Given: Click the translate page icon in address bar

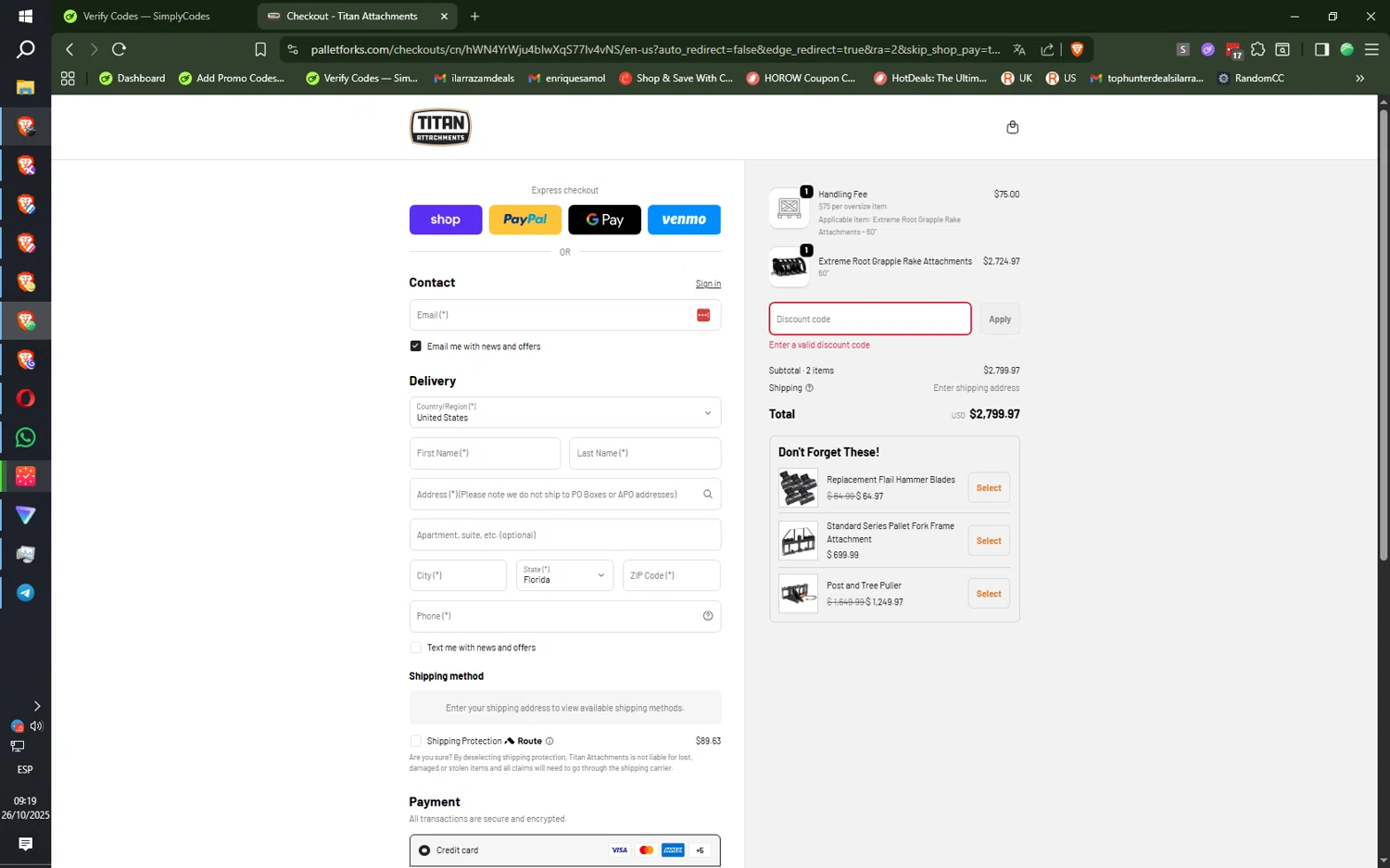Looking at the screenshot, I should point(1019,49).
